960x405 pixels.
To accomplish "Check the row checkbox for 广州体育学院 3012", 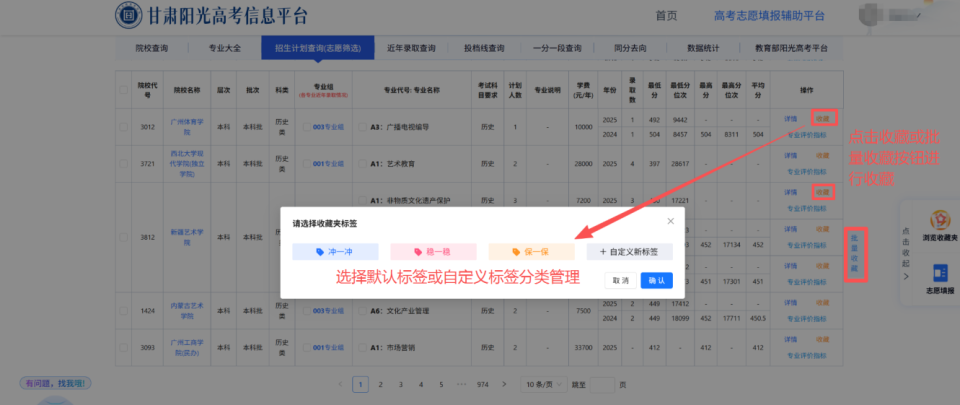I will point(124,127).
